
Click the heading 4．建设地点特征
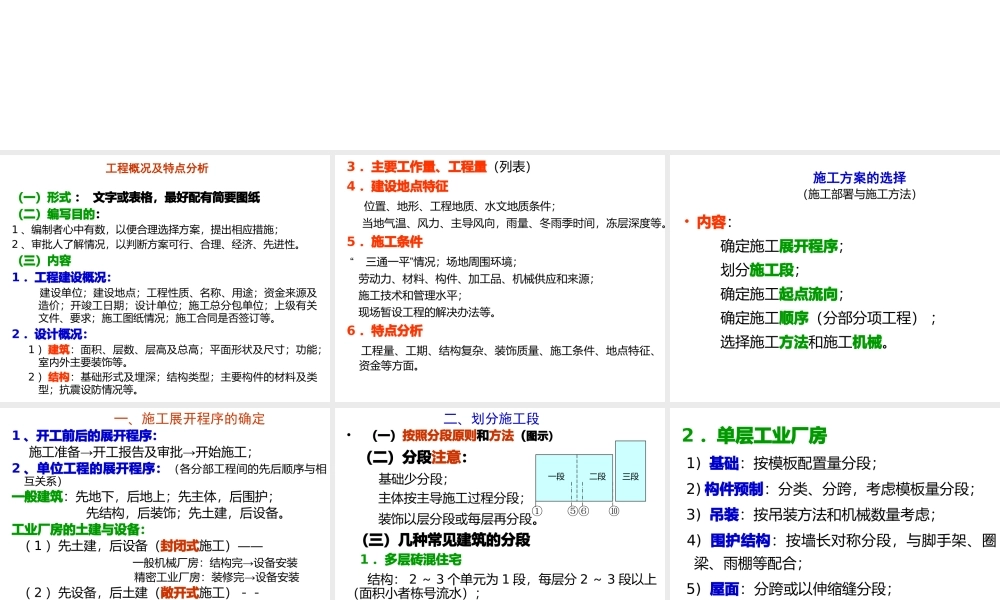[397, 186]
